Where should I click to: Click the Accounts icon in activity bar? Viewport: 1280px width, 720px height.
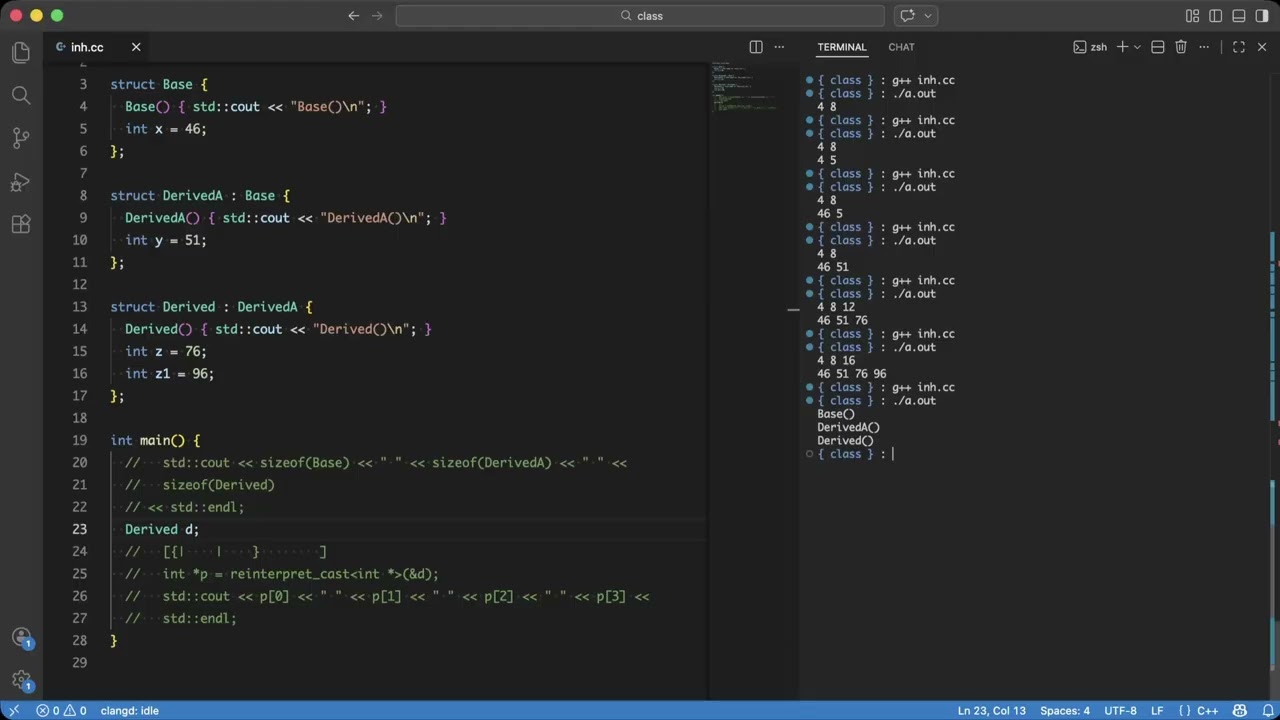(21, 638)
